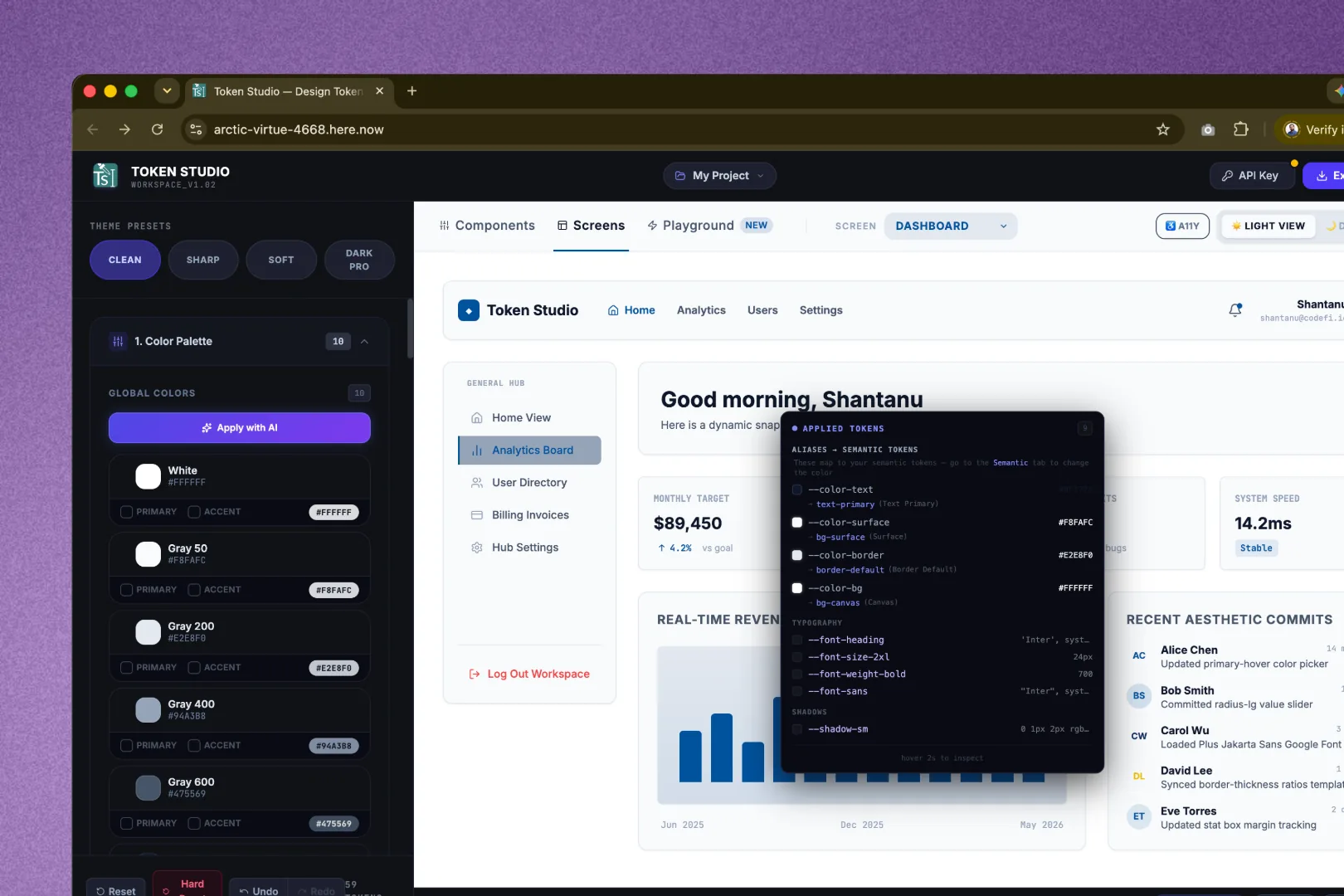Click the Reset button at bottom left
The height and width of the screenshot is (896, 1344).
(116, 889)
